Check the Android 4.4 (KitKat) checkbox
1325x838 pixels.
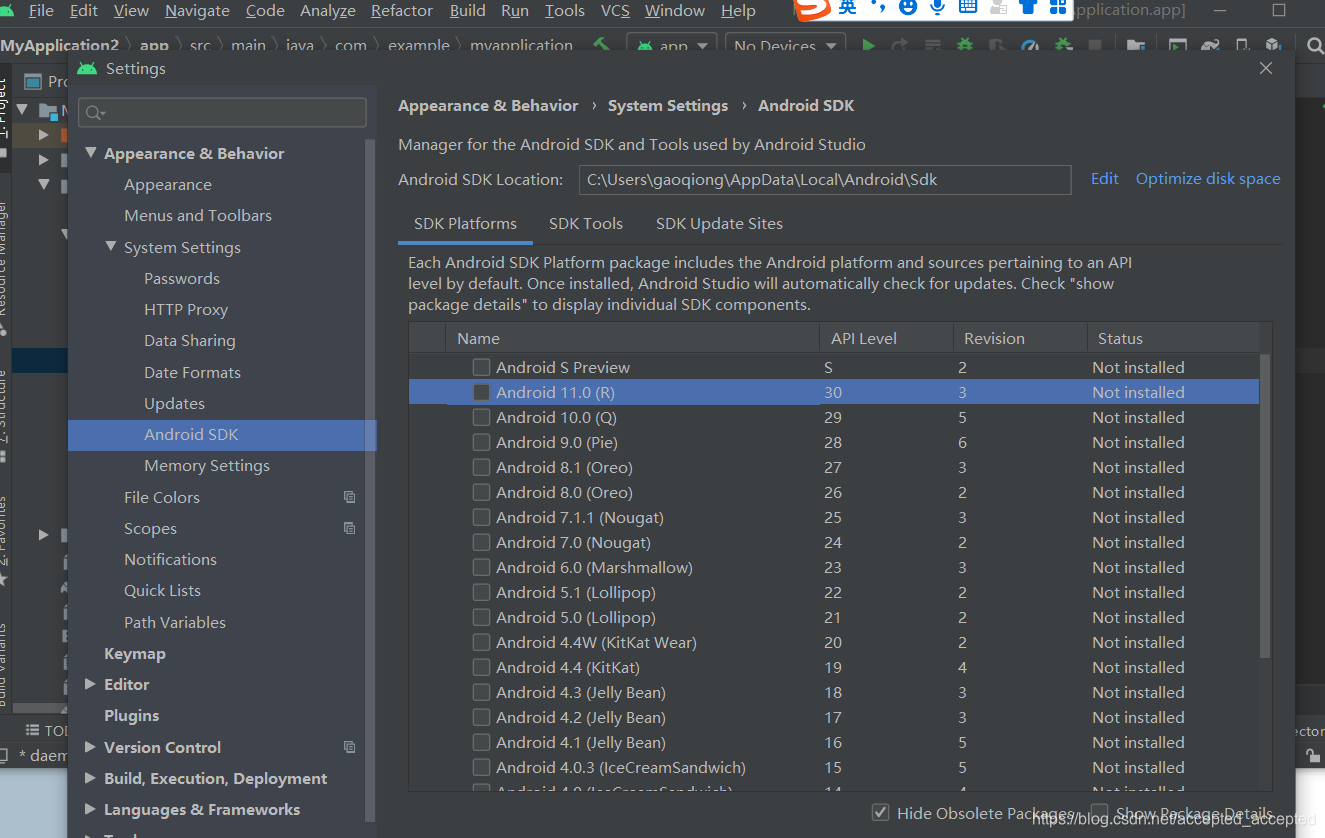tap(481, 667)
